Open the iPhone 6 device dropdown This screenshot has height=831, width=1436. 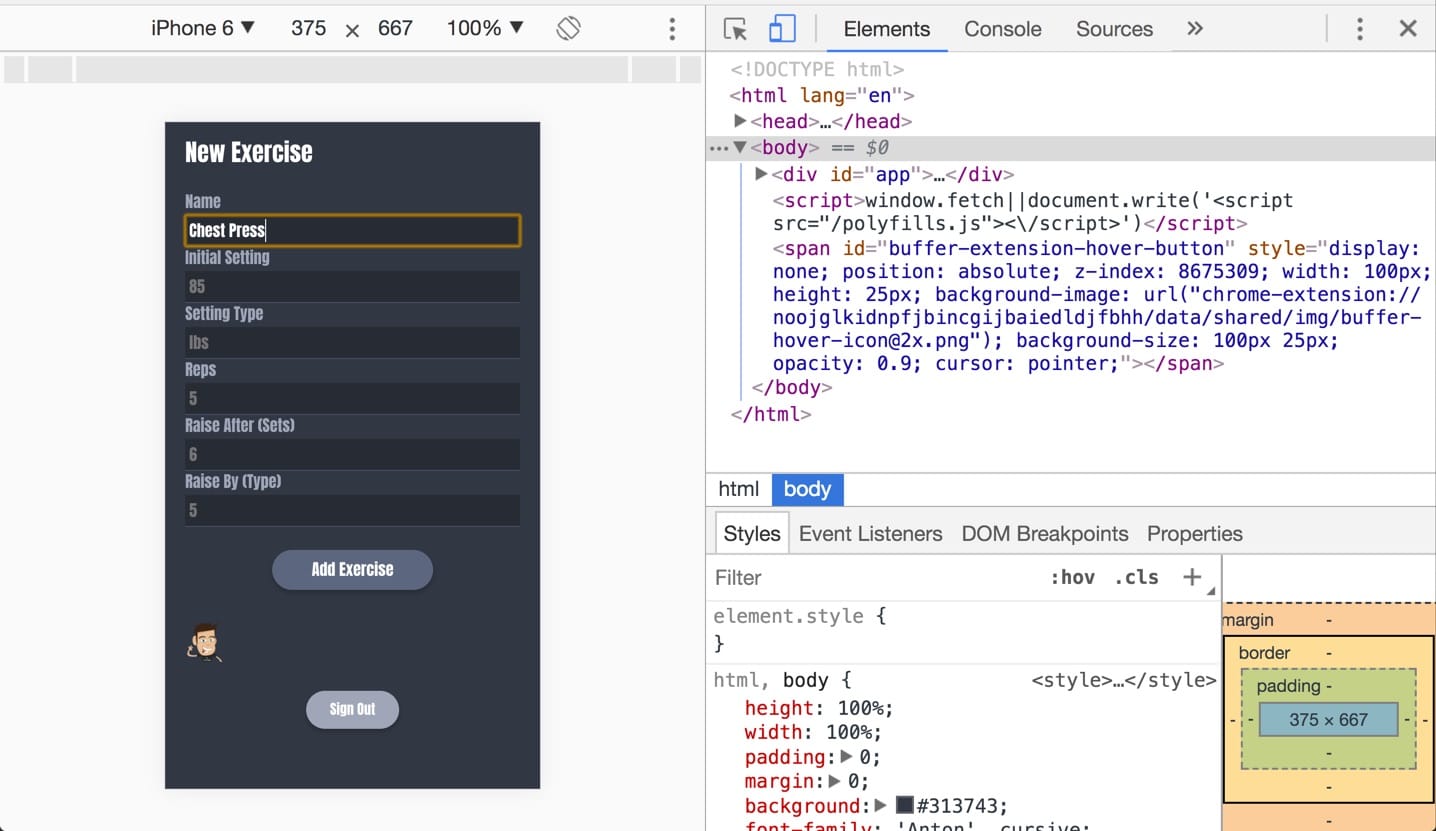203,28
